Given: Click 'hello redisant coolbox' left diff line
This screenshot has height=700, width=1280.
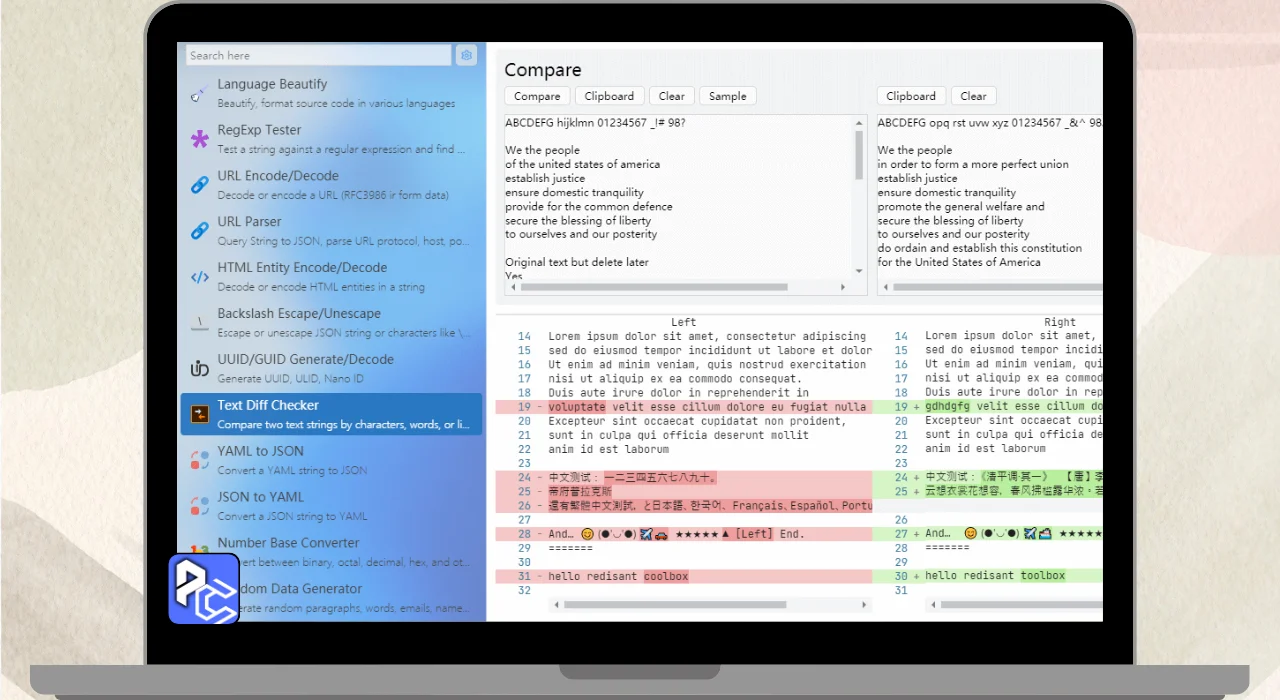Looking at the screenshot, I should click(x=618, y=576).
